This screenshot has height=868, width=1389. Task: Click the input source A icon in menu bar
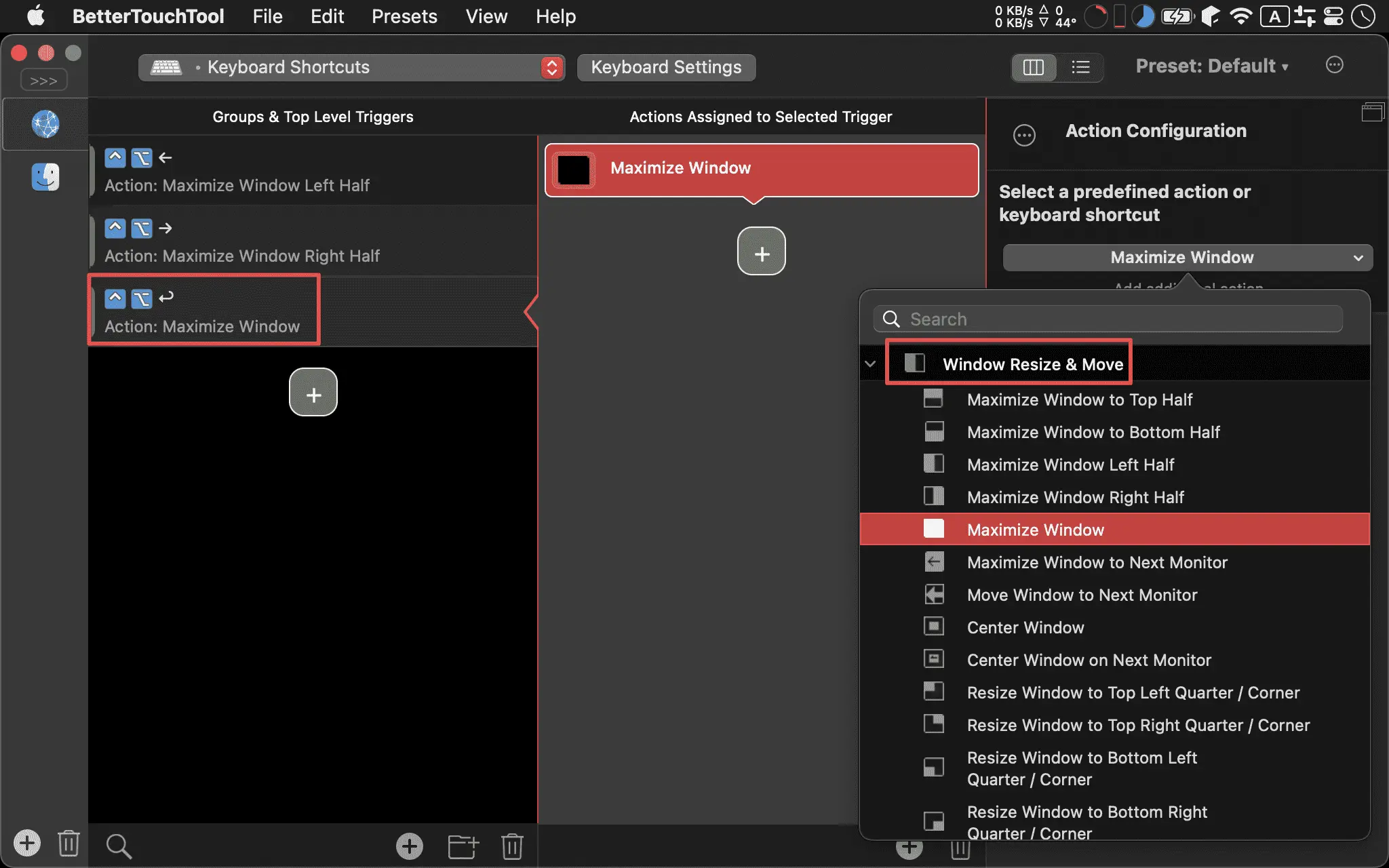coord(1274,16)
